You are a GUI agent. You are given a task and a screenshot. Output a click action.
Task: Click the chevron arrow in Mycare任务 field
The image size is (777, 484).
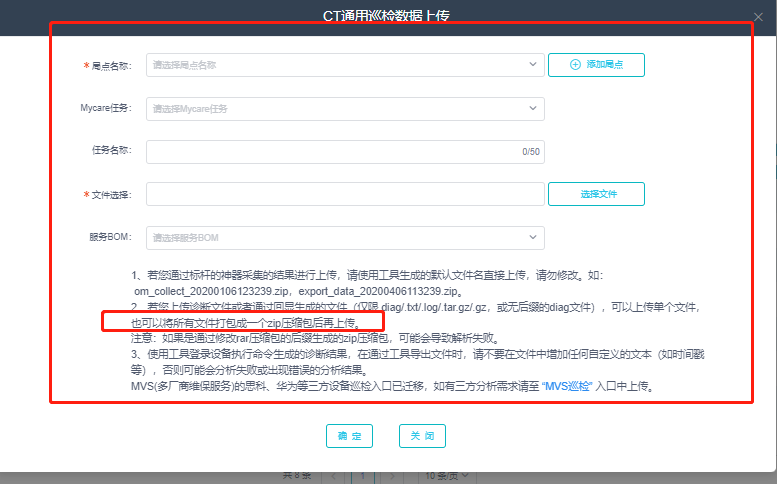(x=533, y=108)
